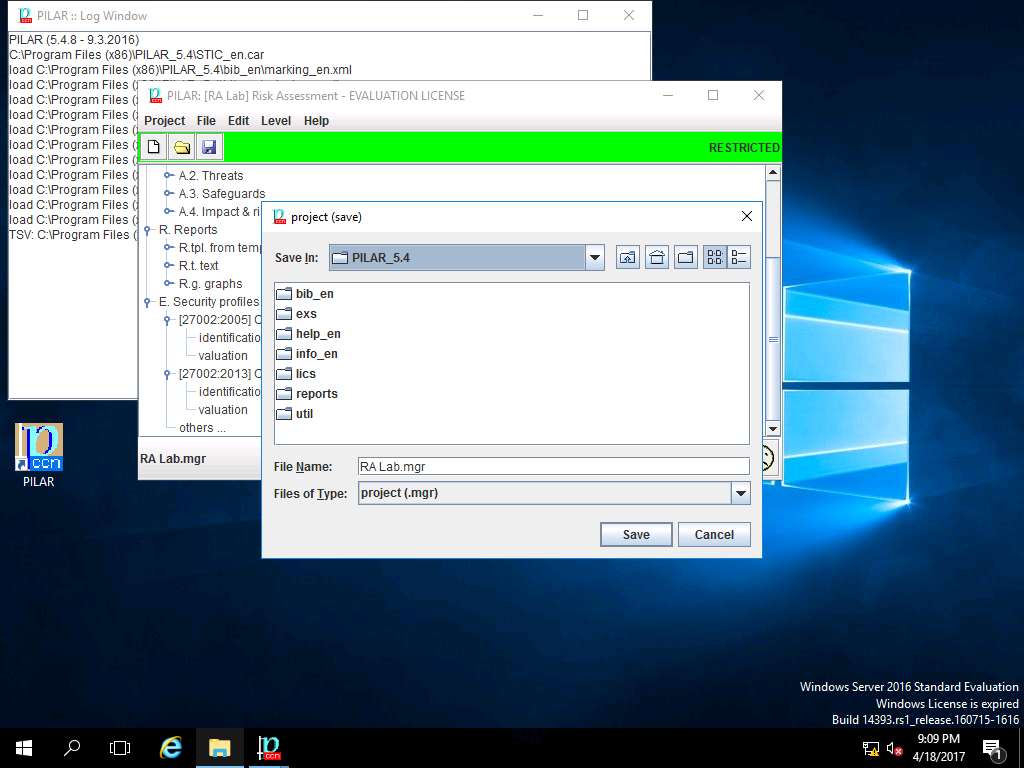Open the Action Center notifications icon
The height and width of the screenshot is (768, 1024).
pyautogui.click(x=992, y=749)
